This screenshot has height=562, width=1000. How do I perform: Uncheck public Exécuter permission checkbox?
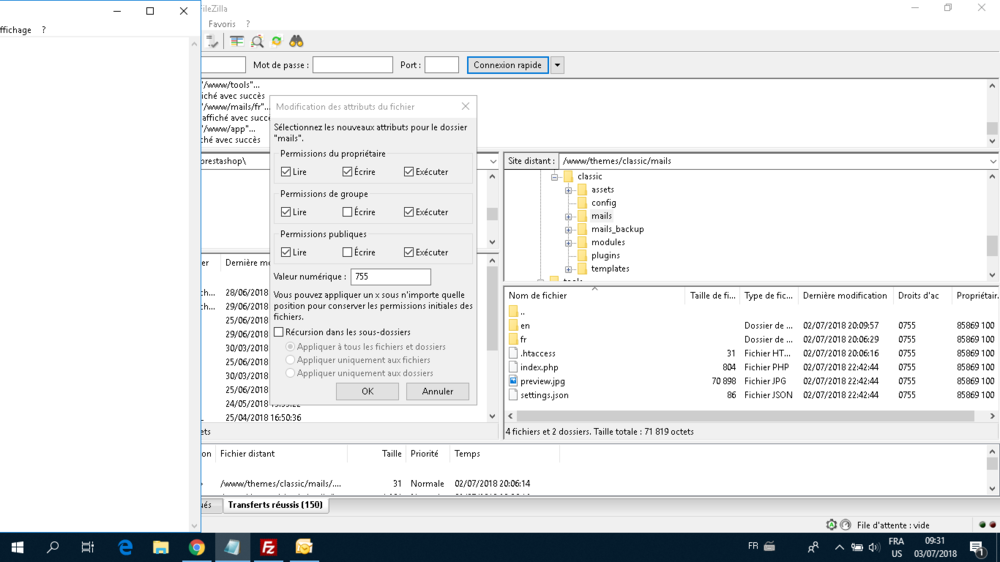(x=409, y=252)
